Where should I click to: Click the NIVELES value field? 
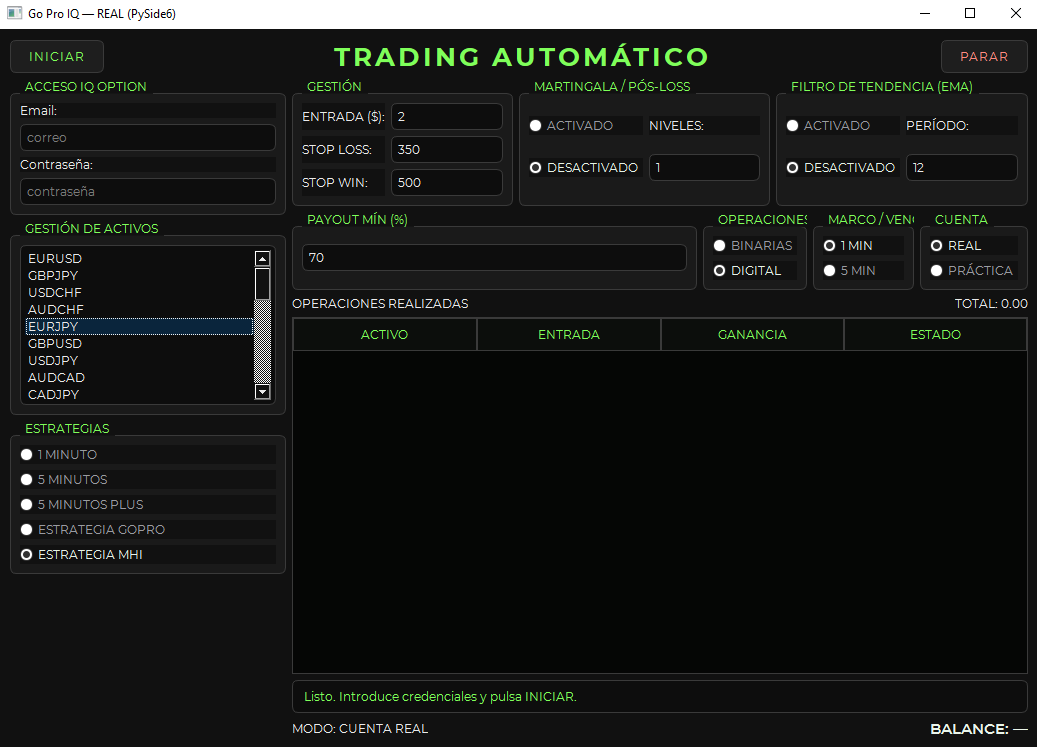tap(704, 168)
